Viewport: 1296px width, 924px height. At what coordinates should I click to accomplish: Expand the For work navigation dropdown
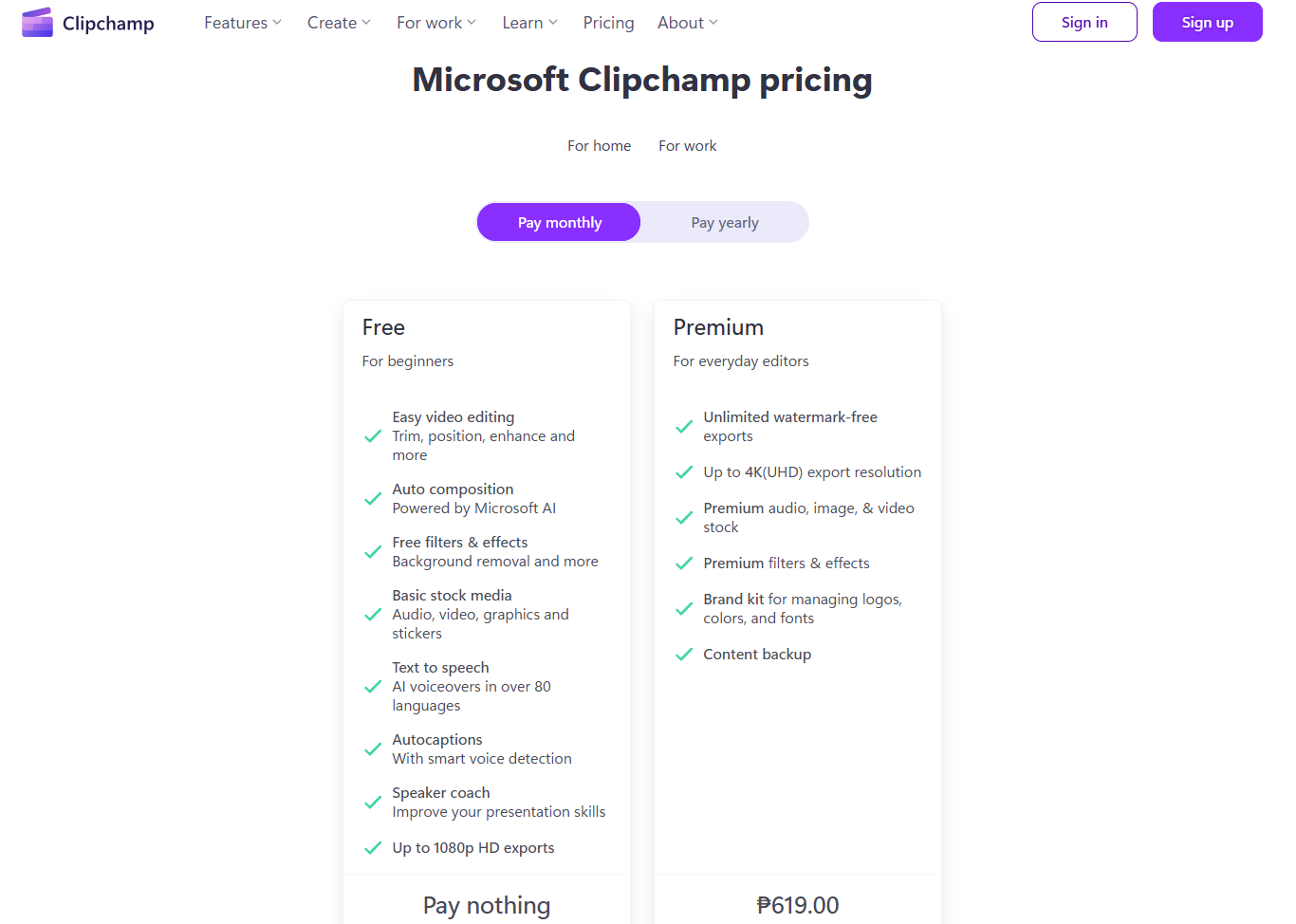click(436, 23)
